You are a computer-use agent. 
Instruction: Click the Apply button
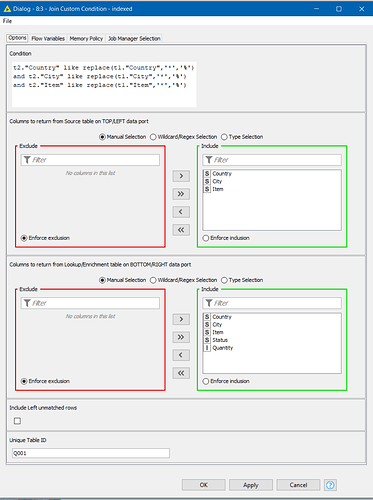click(x=251, y=485)
